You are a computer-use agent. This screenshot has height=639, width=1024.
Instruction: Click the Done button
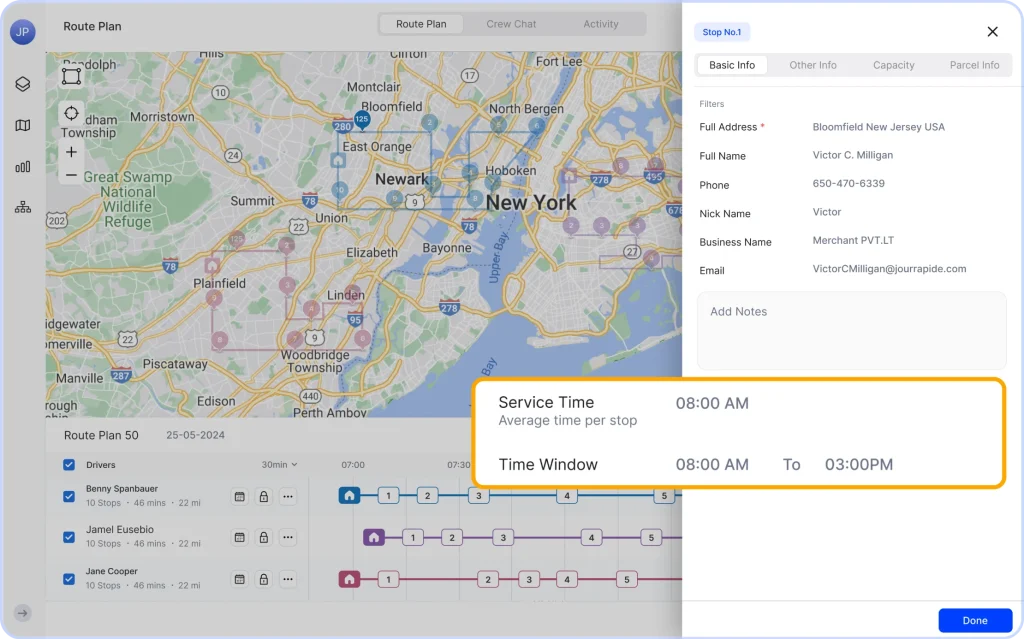[x=975, y=621]
